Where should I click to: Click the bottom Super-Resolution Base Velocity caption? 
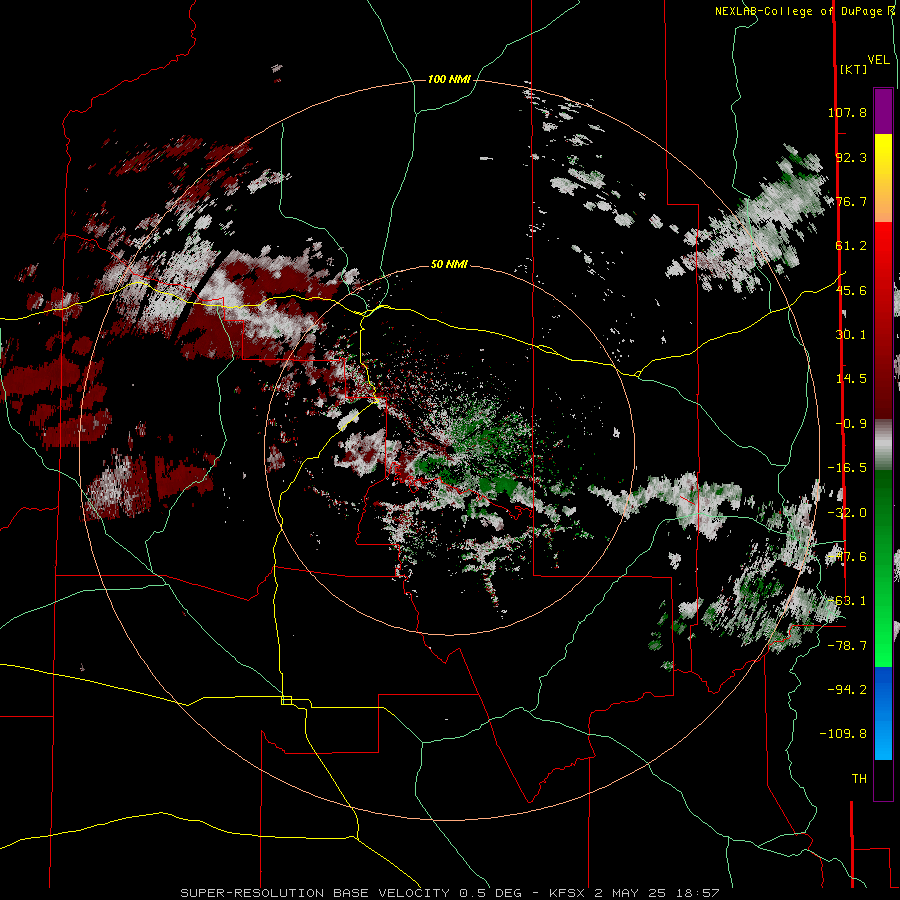pyautogui.click(x=449, y=893)
